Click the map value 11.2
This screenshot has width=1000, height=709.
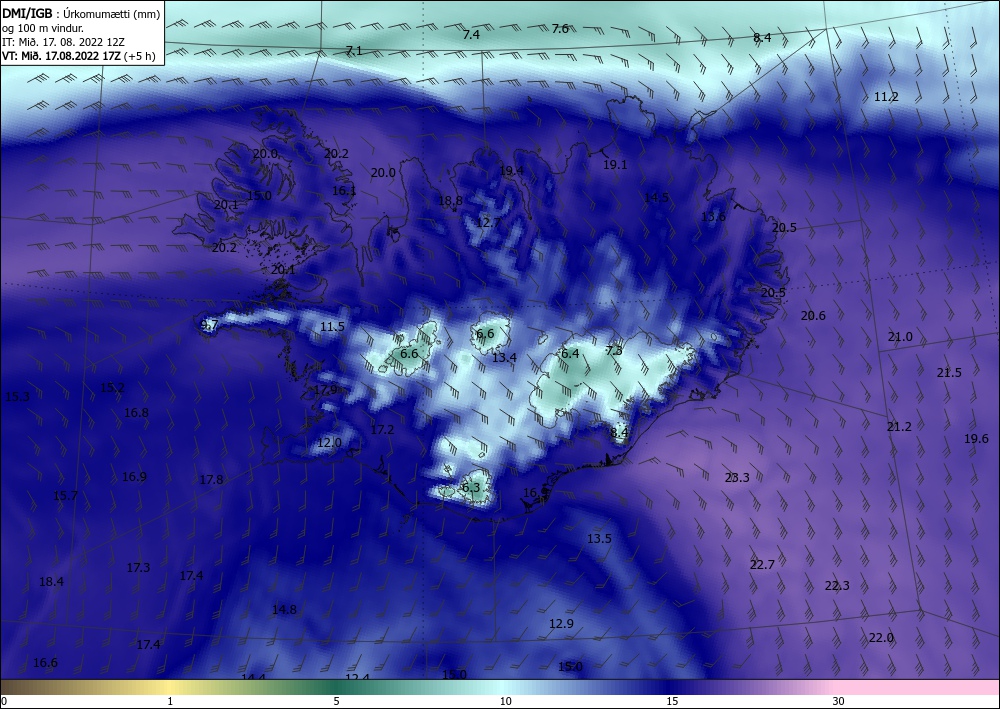click(886, 97)
